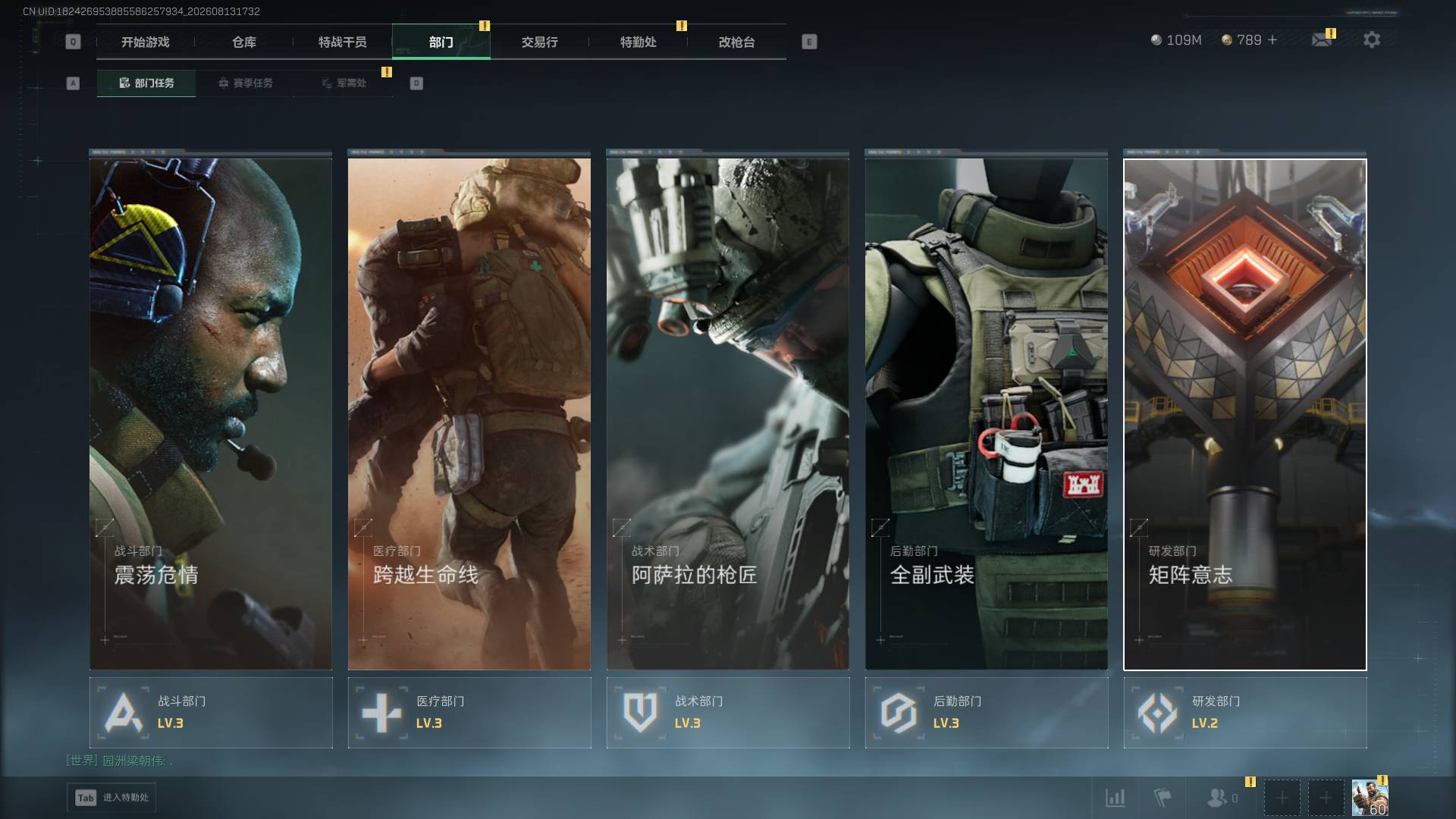This screenshot has height=819, width=1456.
Task: Click the 109M currency coin icon
Action: point(1156,39)
